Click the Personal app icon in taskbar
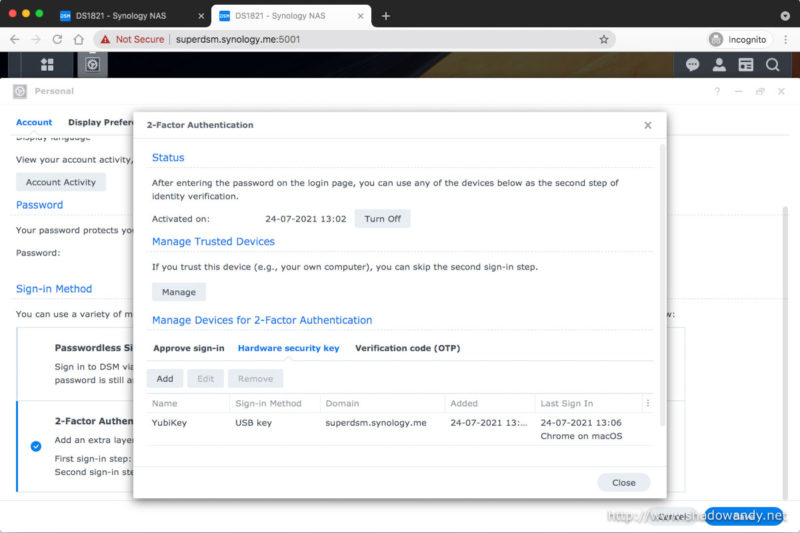Screen dimensions: 800x533 (x=91, y=64)
